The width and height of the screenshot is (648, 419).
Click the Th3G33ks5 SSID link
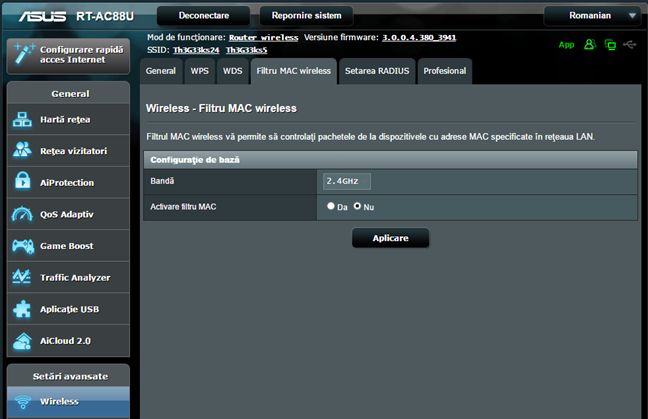tap(246, 50)
